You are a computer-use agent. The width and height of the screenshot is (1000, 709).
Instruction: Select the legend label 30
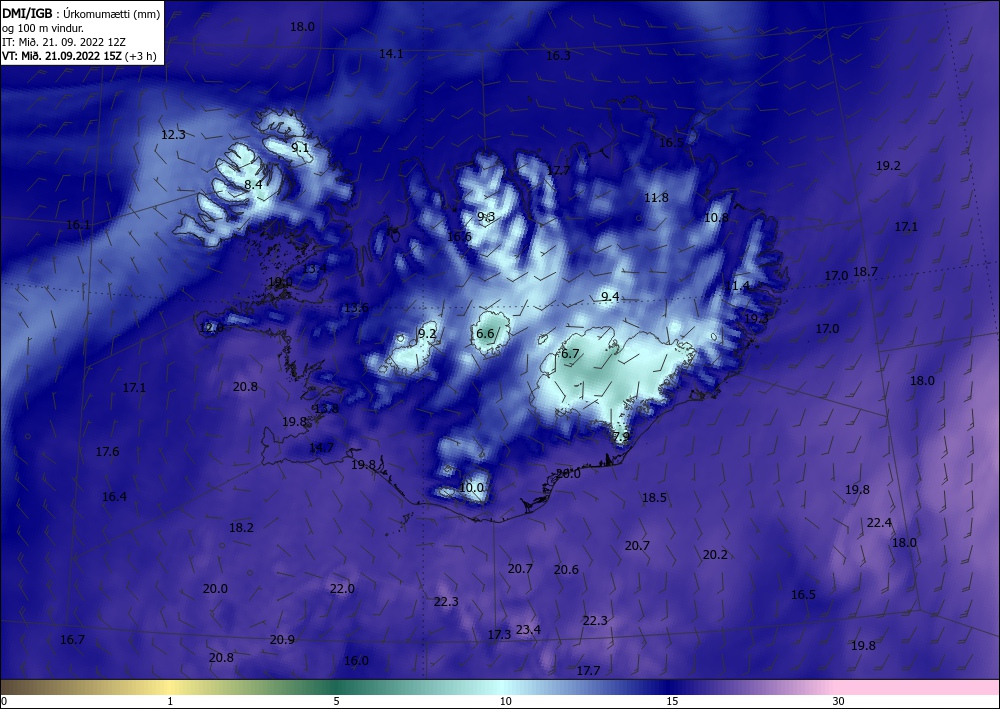(839, 701)
